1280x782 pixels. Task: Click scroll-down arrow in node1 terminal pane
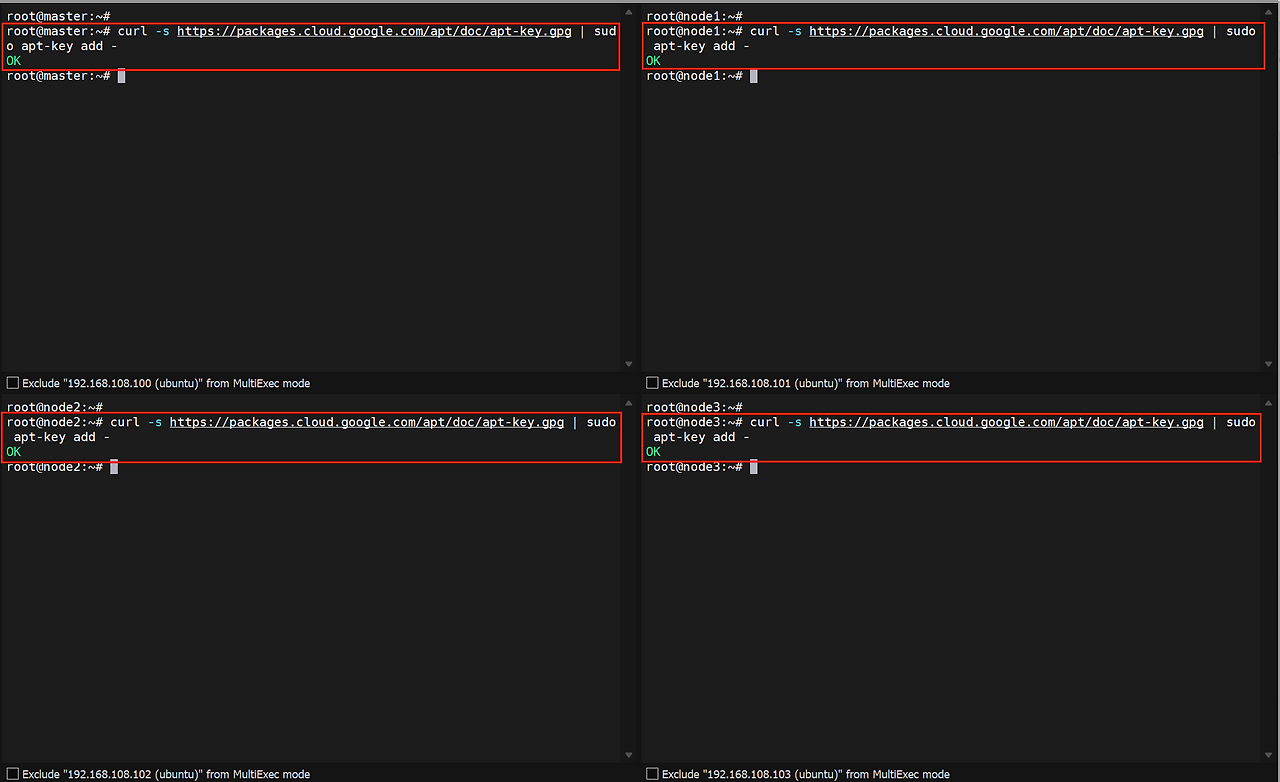click(x=1268, y=364)
